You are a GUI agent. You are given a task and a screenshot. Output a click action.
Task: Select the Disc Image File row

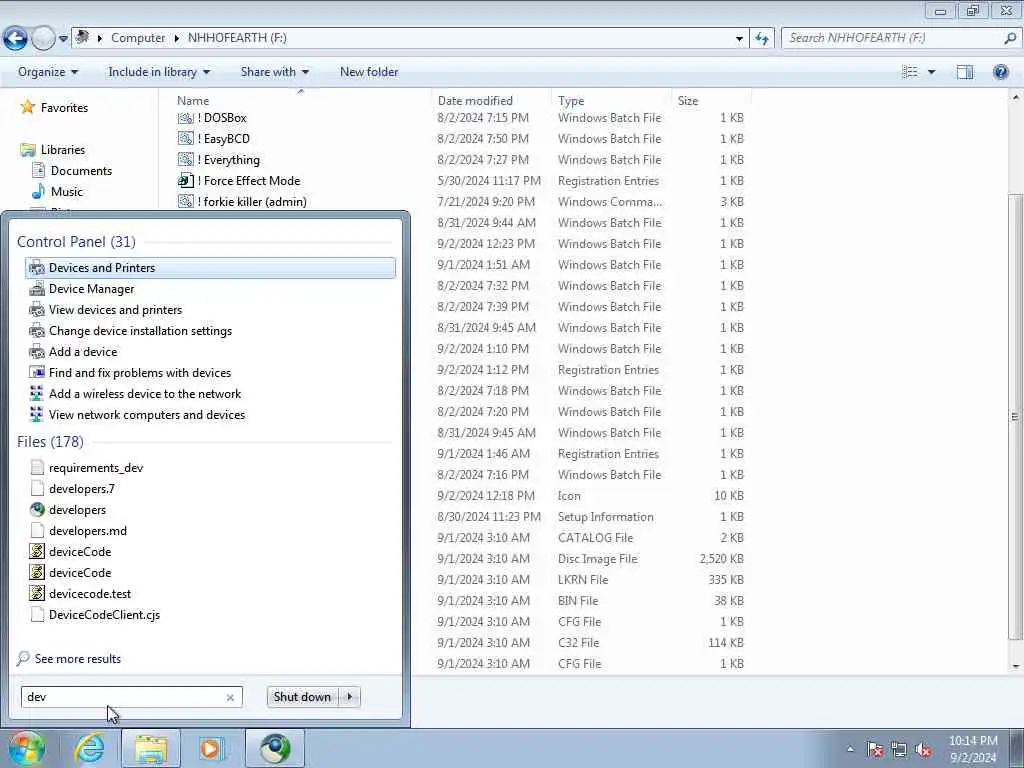point(591,558)
